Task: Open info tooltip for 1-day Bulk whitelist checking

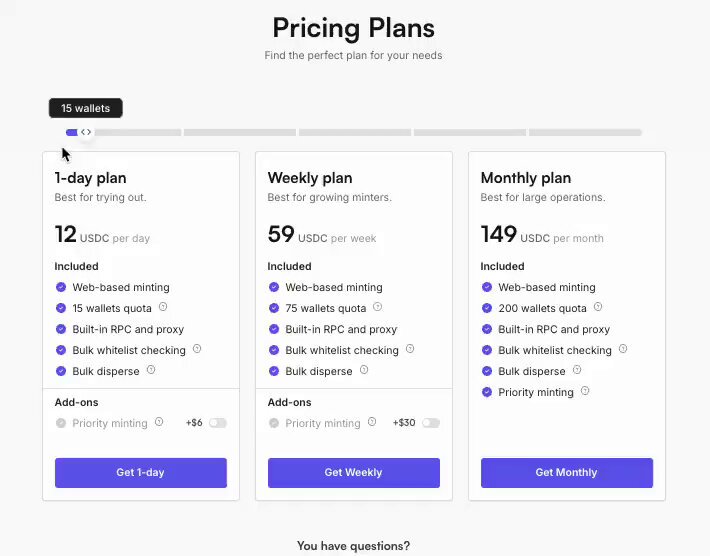Action: click(x=197, y=349)
